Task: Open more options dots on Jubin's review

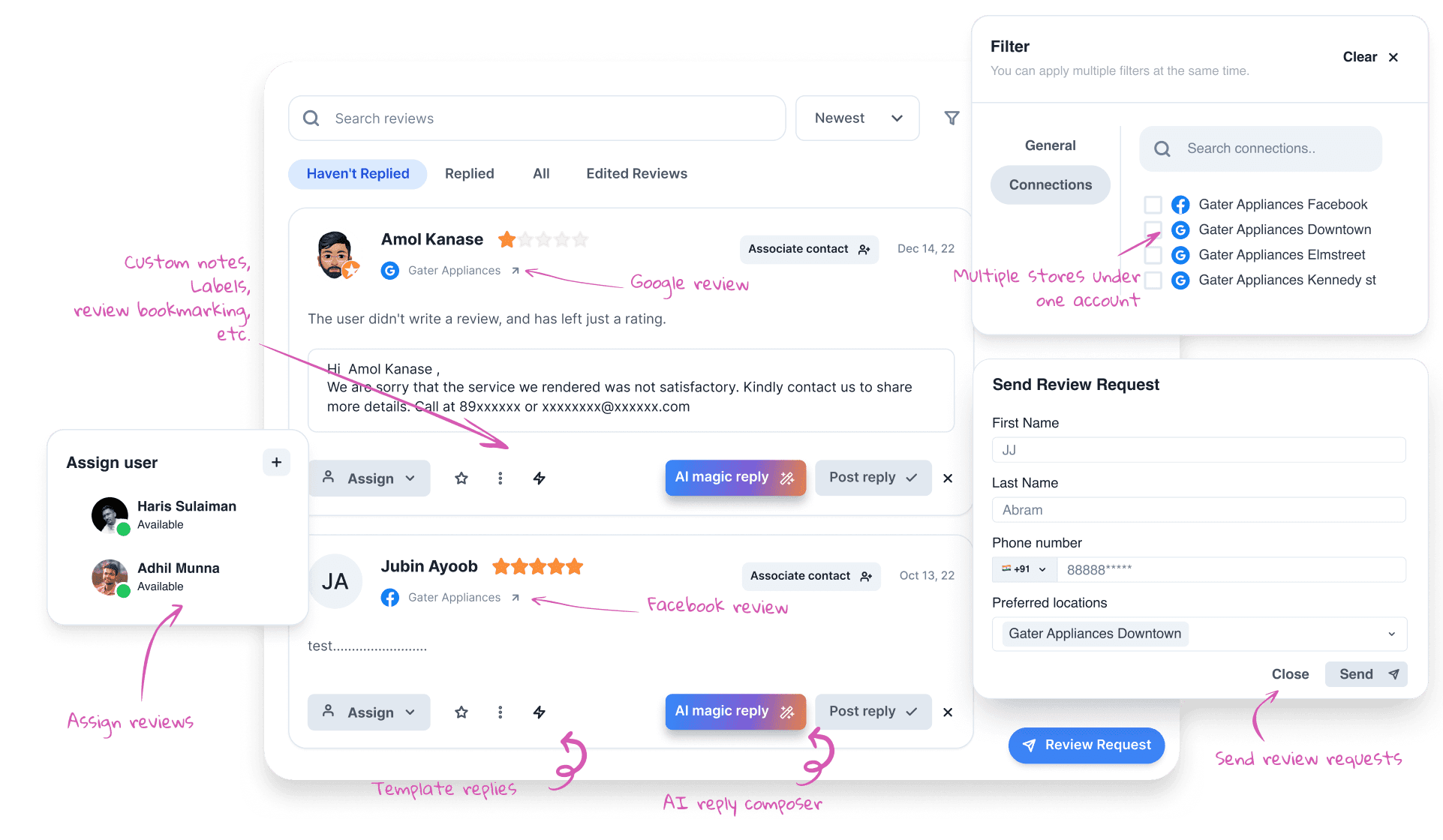Action: (x=501, y=712)
